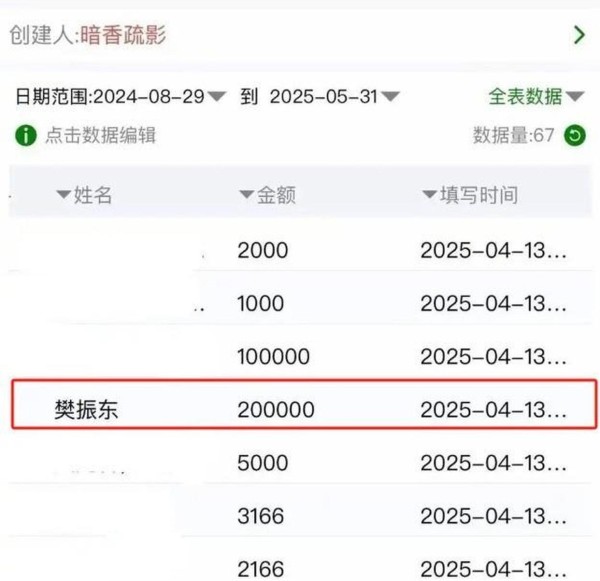Image resolution: width=600 pixels, height=581 pixels.
Task: Click the 3166 amount cell
Action: coord(261,516)
